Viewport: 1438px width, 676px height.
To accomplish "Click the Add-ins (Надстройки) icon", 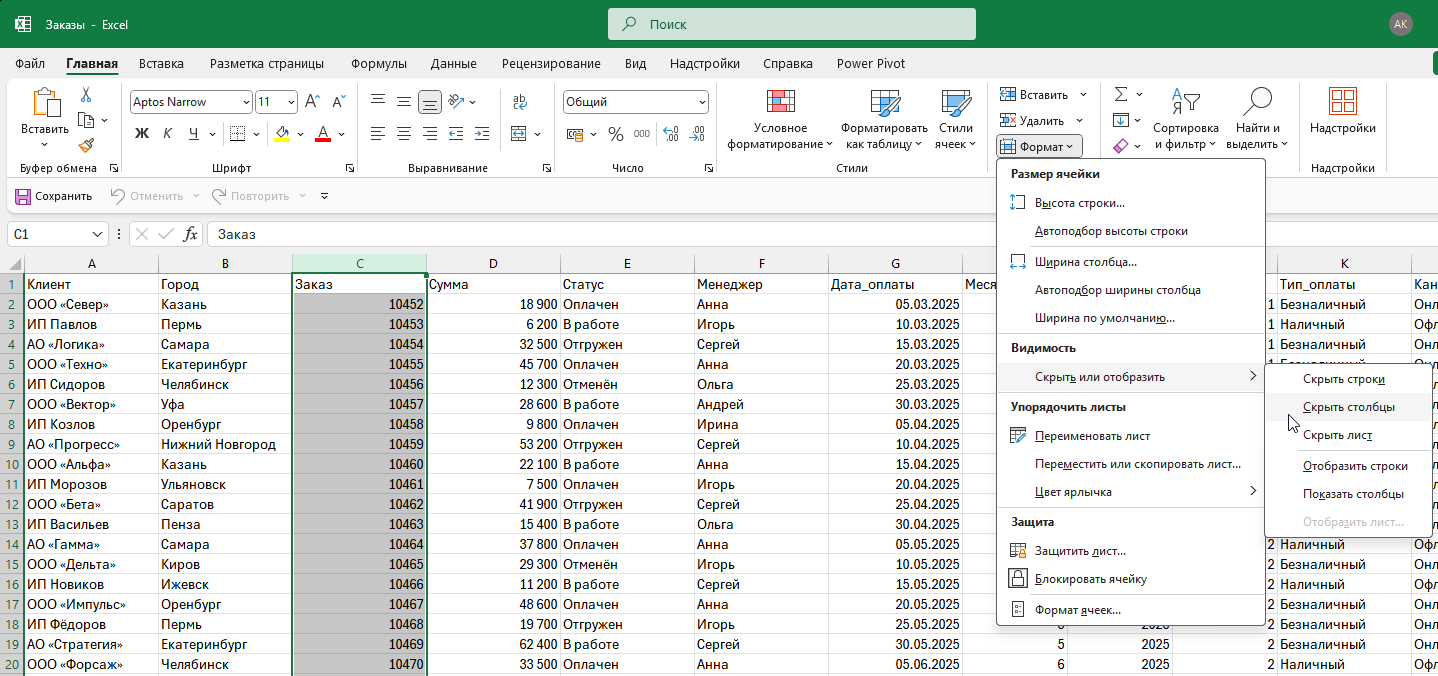I will pos(1342,112).
